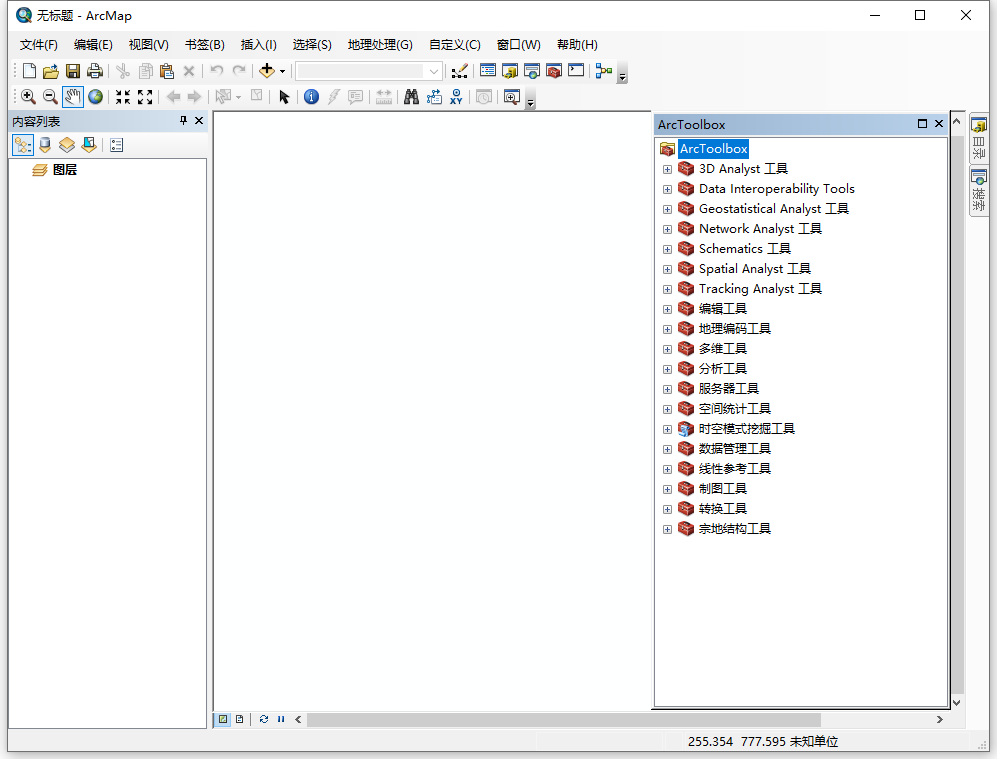This screenshot has height=759, width=997.
Task: Open the Editor toolbar icon
Action: [x=459, y=71]
